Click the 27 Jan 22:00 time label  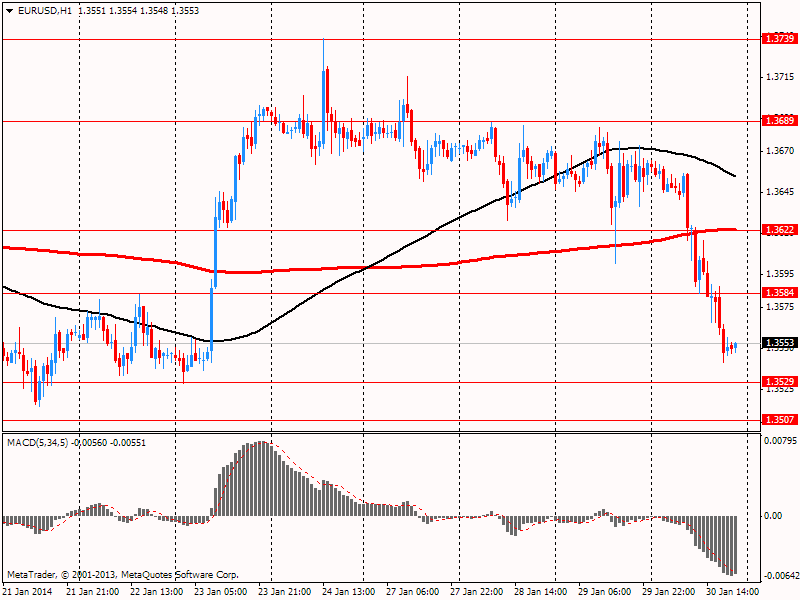477,592
